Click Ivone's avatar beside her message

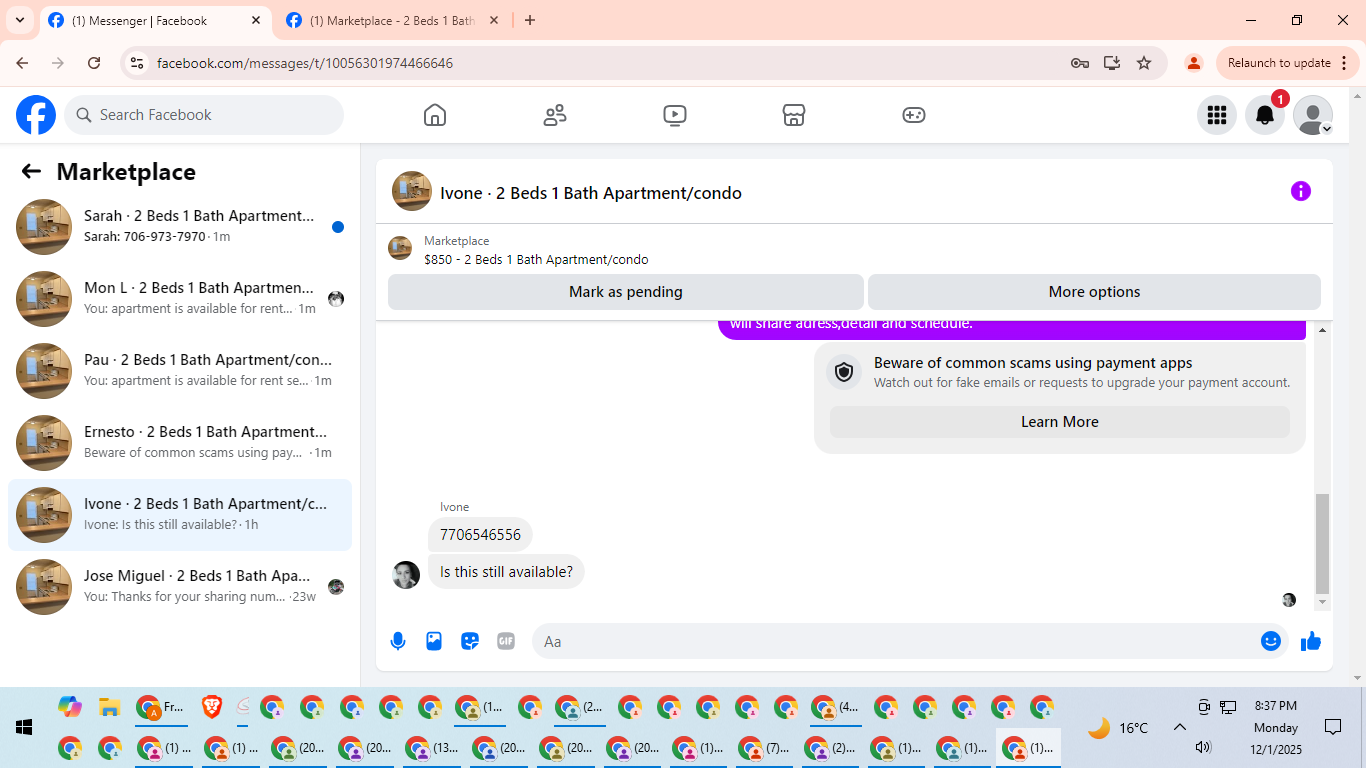406,575
